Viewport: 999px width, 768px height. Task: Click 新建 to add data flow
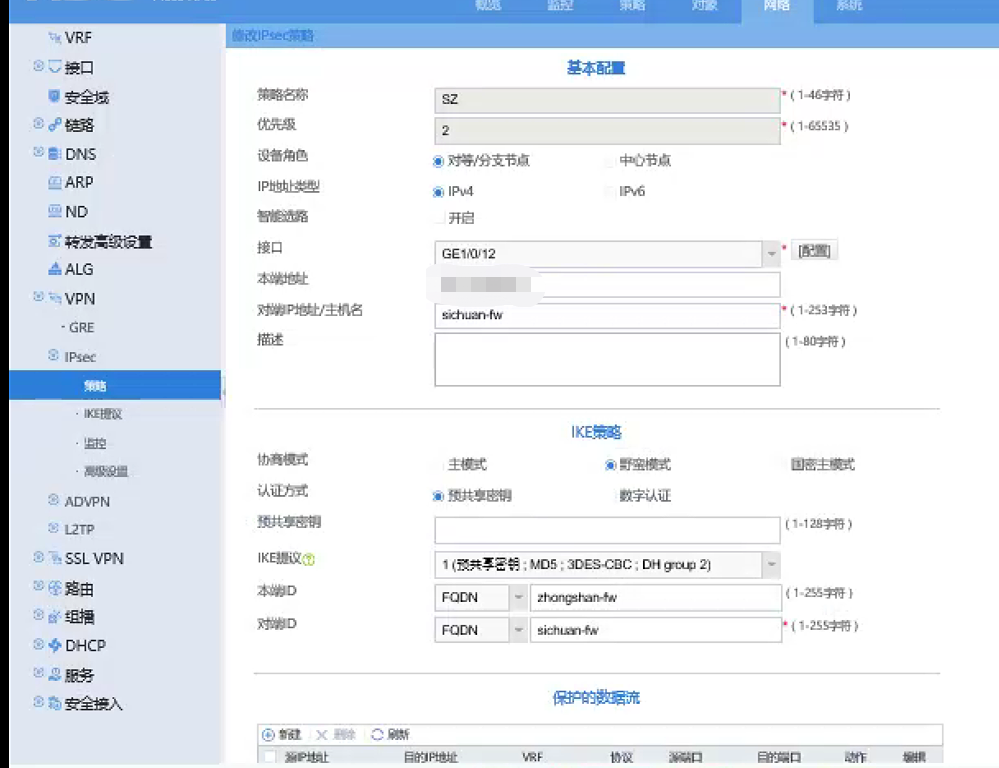click(290, 735)
